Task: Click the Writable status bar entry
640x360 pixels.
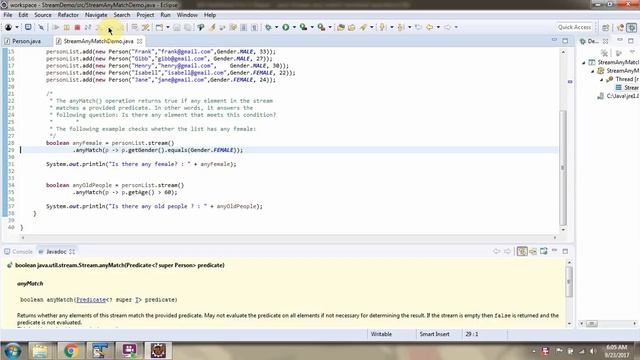Action: (381, 334)
